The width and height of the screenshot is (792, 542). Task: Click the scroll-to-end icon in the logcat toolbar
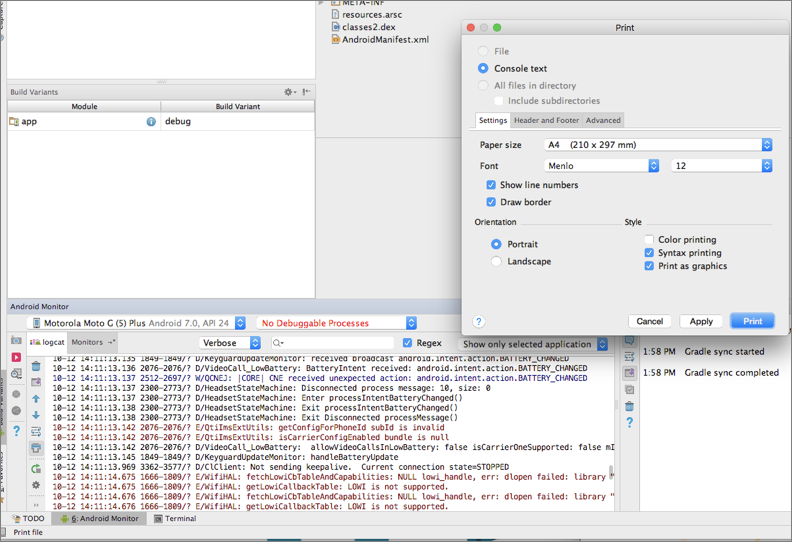pos(36,382)
